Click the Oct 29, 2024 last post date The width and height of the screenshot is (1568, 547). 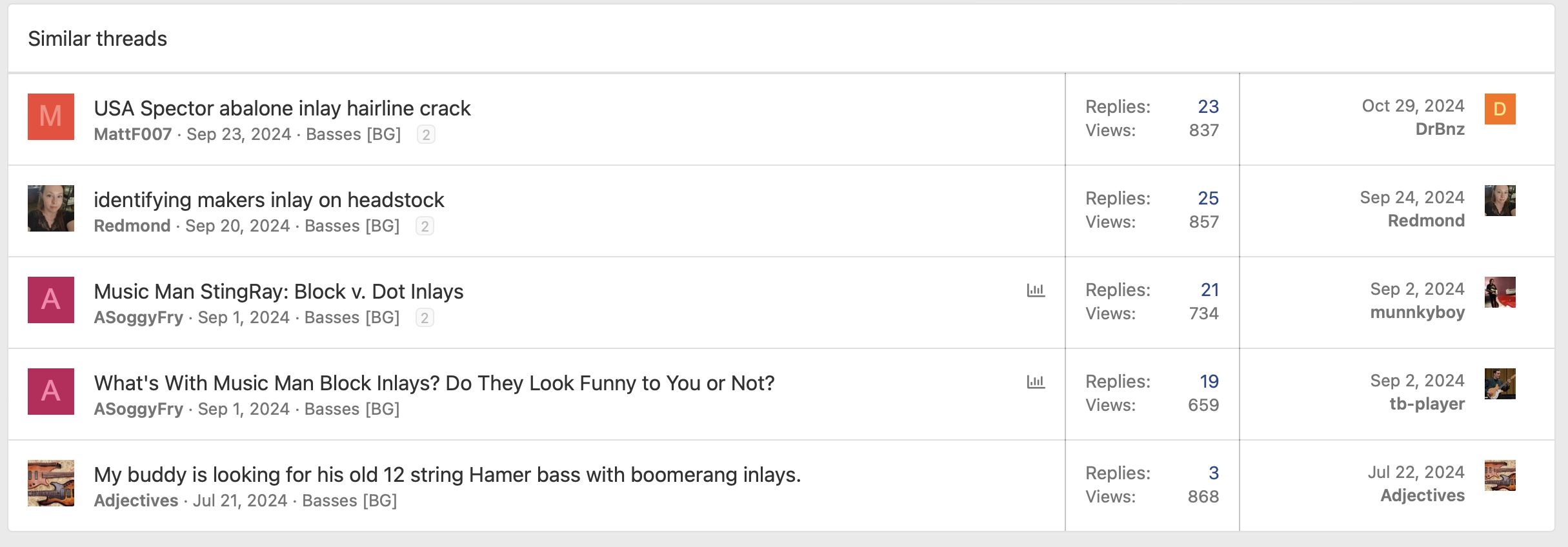(1413, 106)
